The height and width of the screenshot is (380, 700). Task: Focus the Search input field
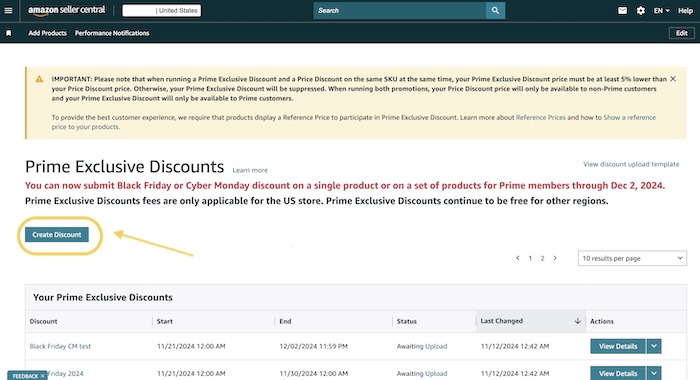(400, 10)
